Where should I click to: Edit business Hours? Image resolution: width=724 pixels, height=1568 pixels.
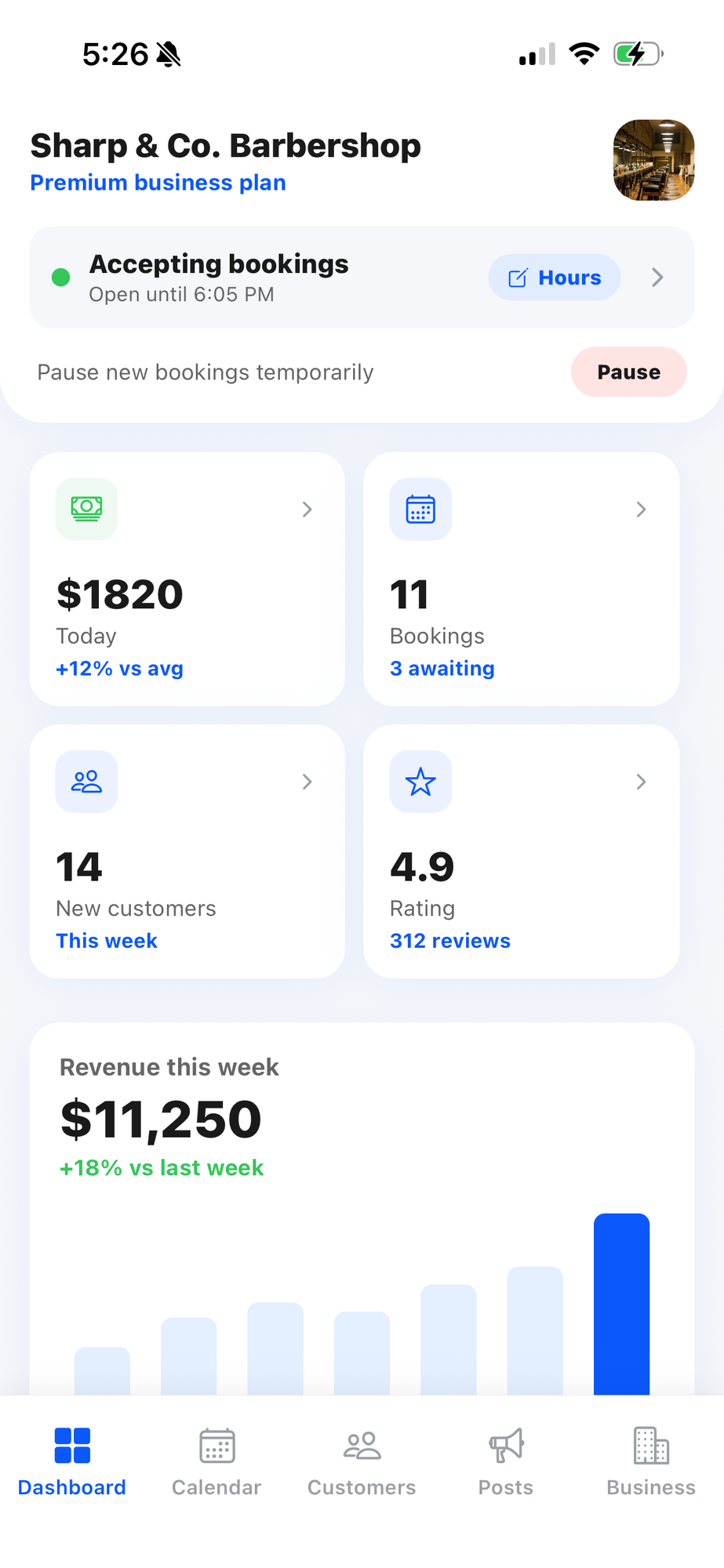[x=555, y=278]
